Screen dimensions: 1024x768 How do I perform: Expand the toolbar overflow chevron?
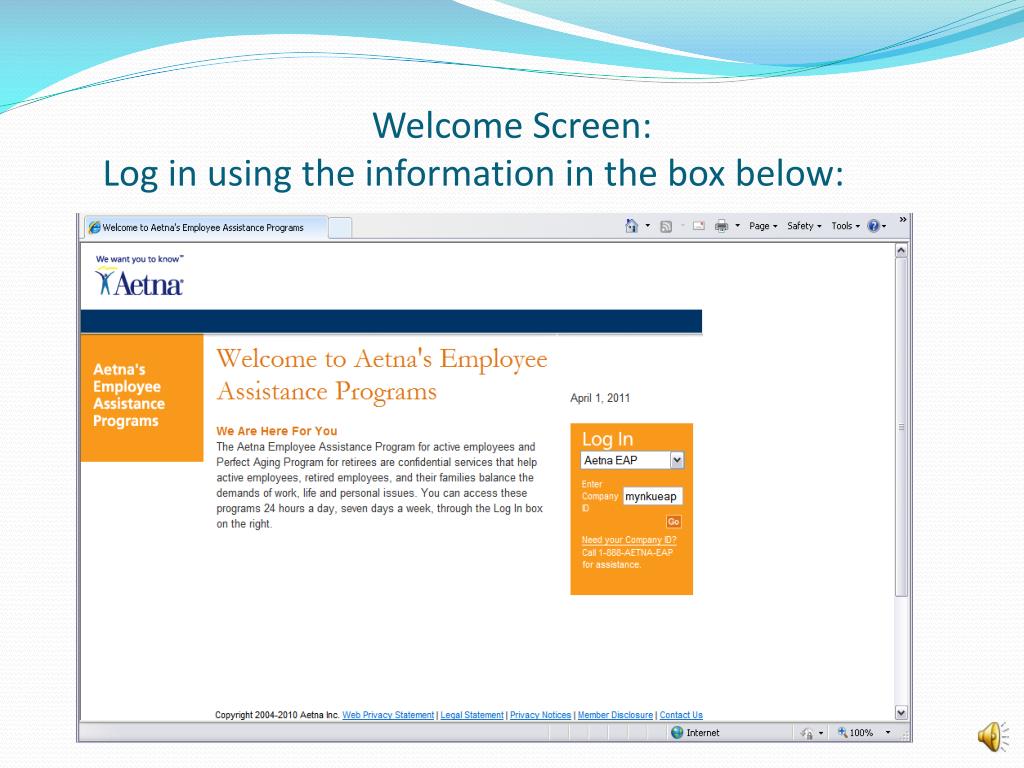(903, 219)
